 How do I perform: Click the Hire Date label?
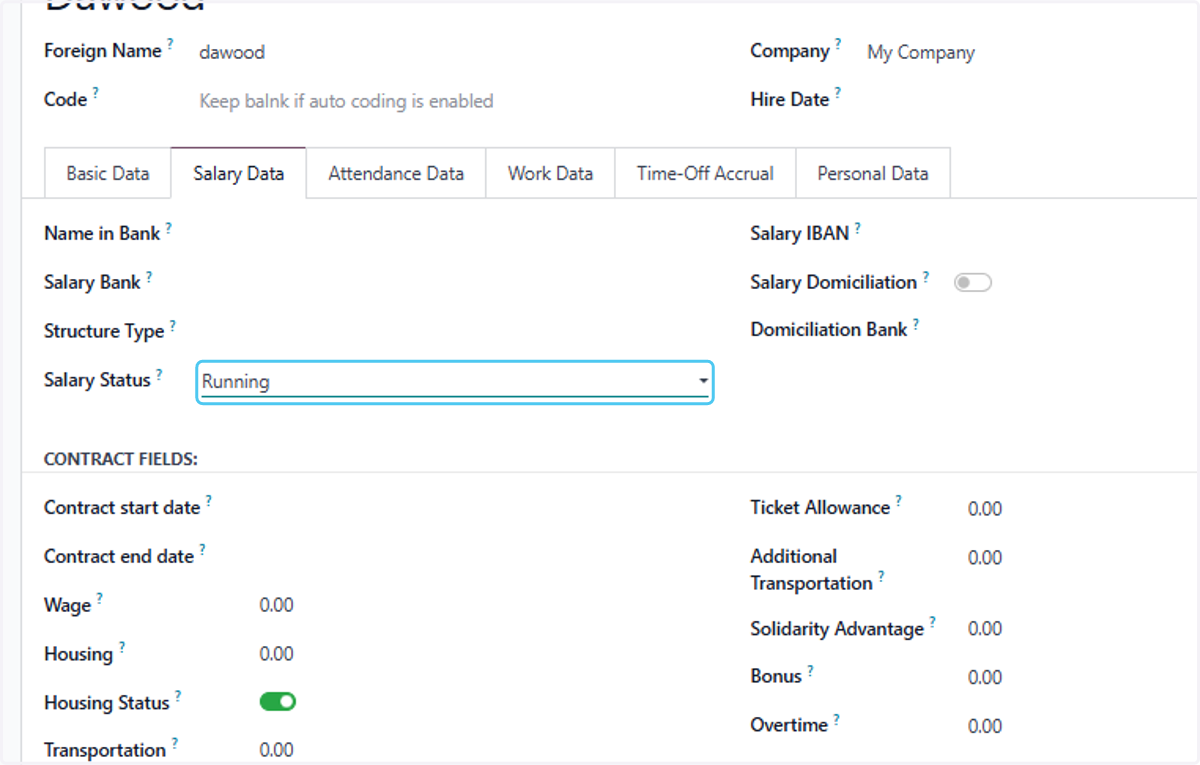790,100
